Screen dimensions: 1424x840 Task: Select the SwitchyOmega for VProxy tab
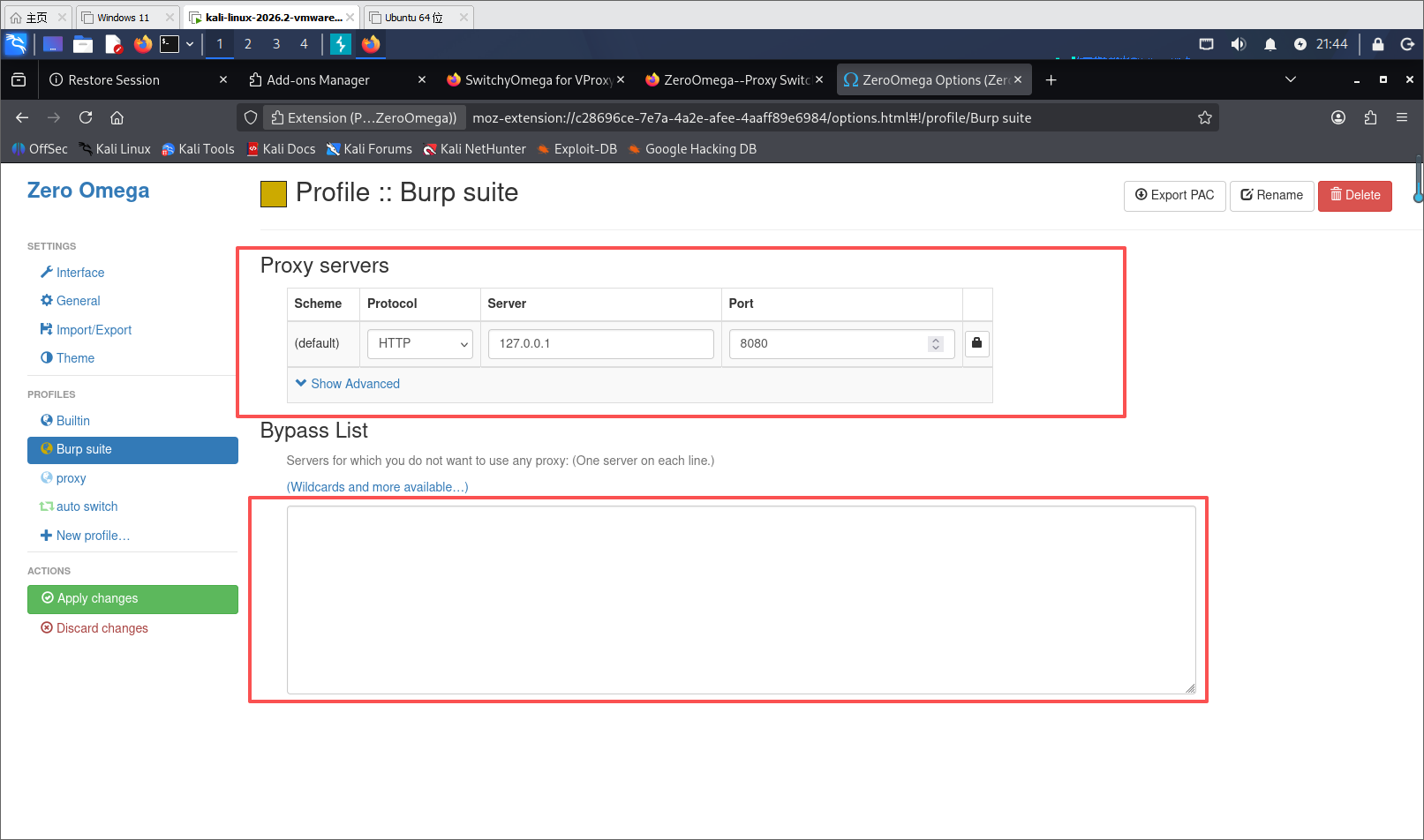pyautogui.click(x=536, y=80)
